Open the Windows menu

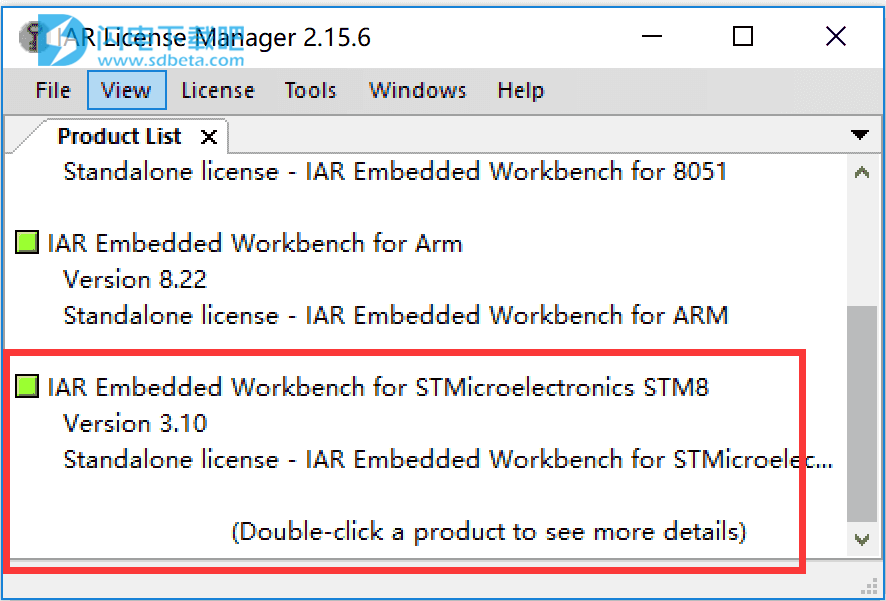coord(417,90)
